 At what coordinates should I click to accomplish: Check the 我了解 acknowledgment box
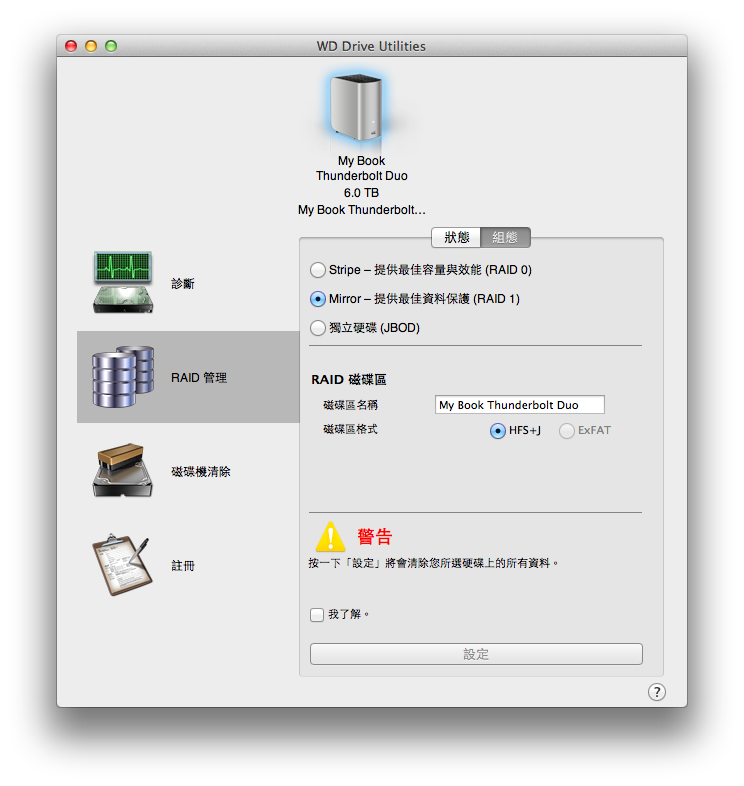[x=317, y=615]
